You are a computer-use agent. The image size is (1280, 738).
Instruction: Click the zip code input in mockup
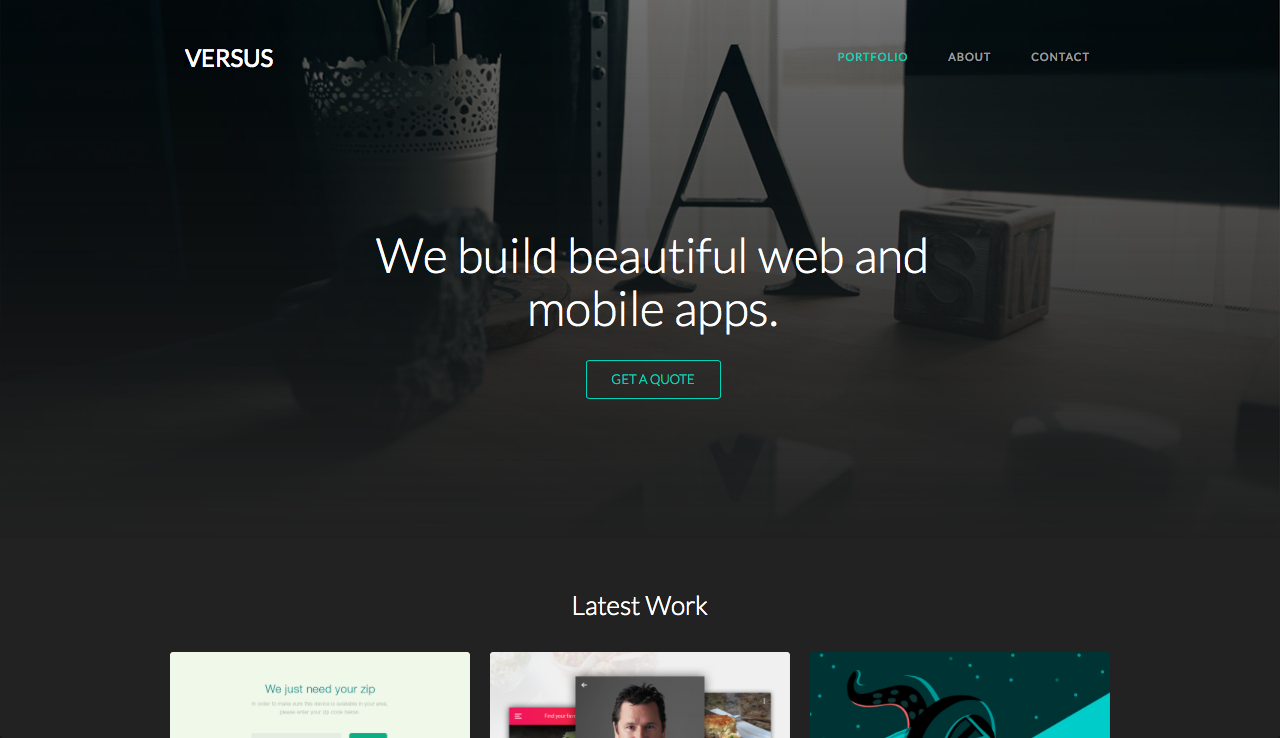click(x=297, y=735)
